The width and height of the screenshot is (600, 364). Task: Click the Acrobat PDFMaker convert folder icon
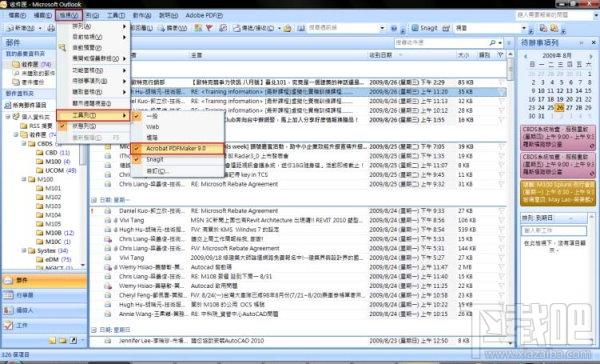point(554,28)
